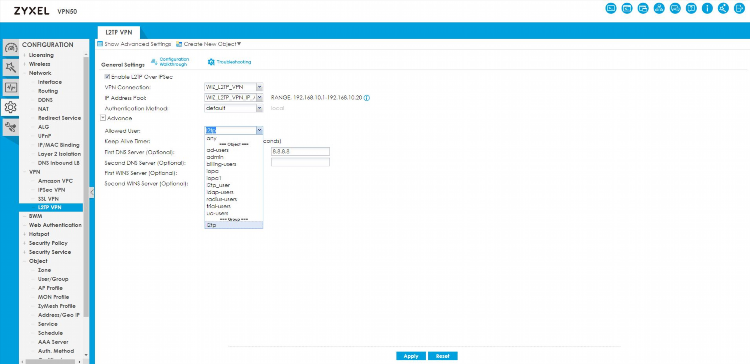Open the help book icon
Screen dimensions: 750x364
[x=691, y=9]
